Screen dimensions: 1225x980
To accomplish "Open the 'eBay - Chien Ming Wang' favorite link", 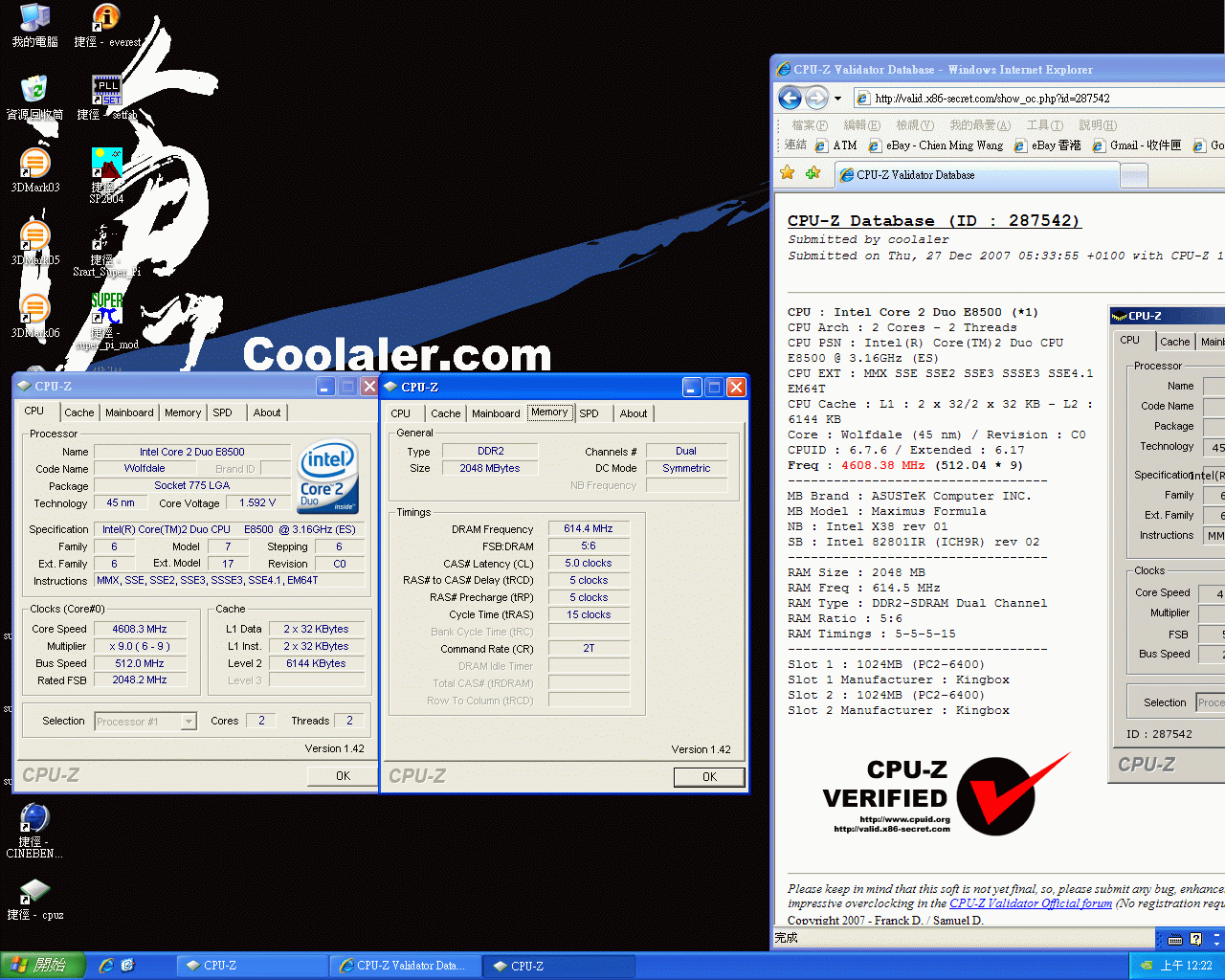I will pos(936,145).
